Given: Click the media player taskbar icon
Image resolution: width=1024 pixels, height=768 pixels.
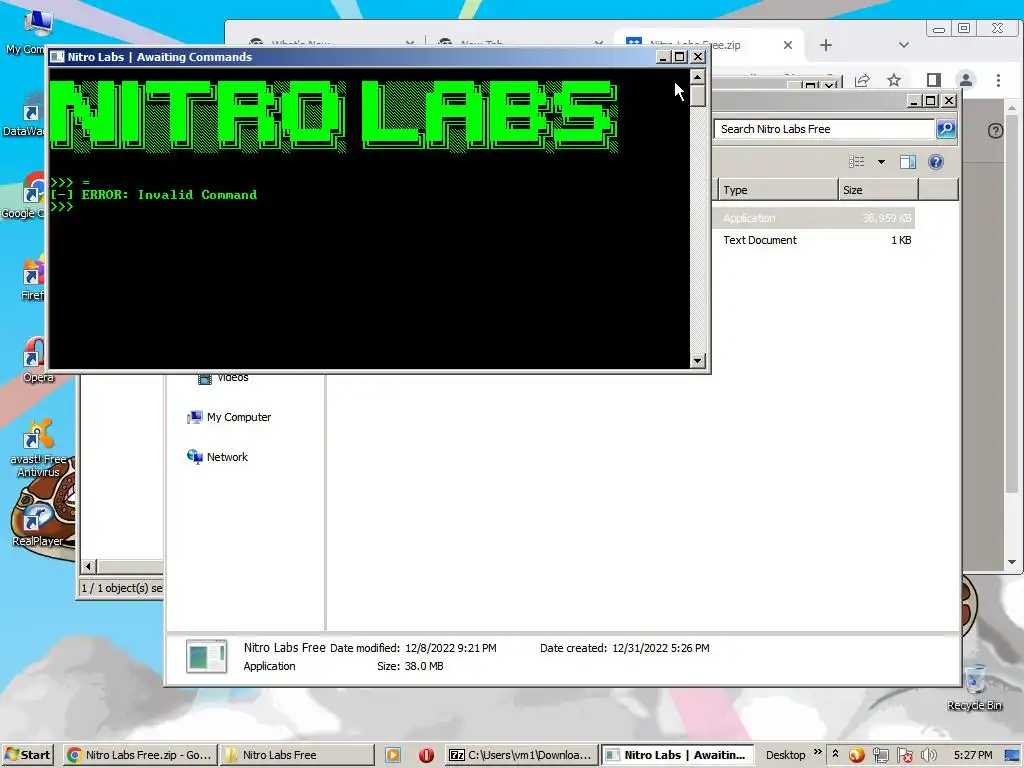Looking at the screenshot, I should click(x=393, y=755).
